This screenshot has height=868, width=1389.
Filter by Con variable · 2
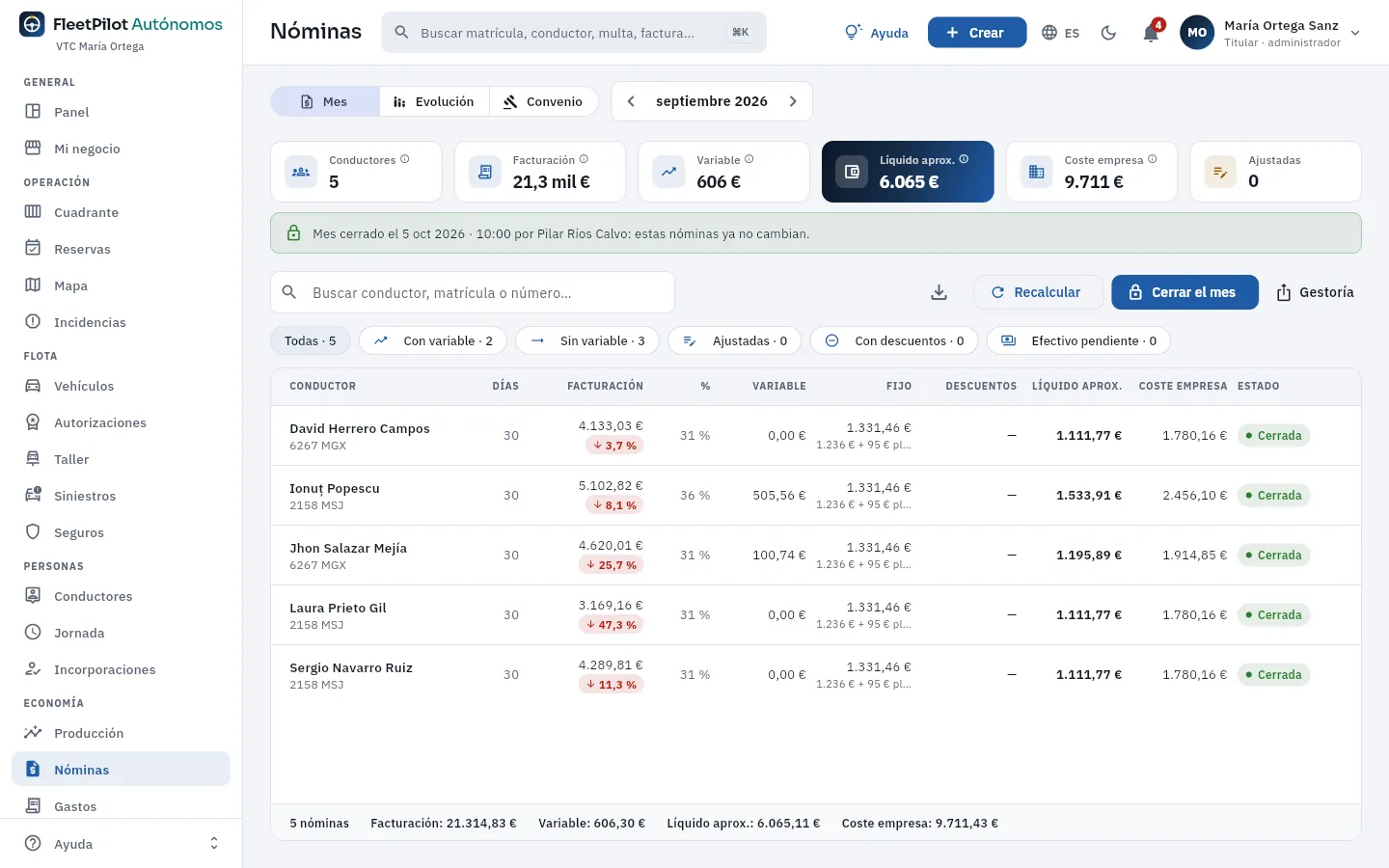[x=433, y=340]
